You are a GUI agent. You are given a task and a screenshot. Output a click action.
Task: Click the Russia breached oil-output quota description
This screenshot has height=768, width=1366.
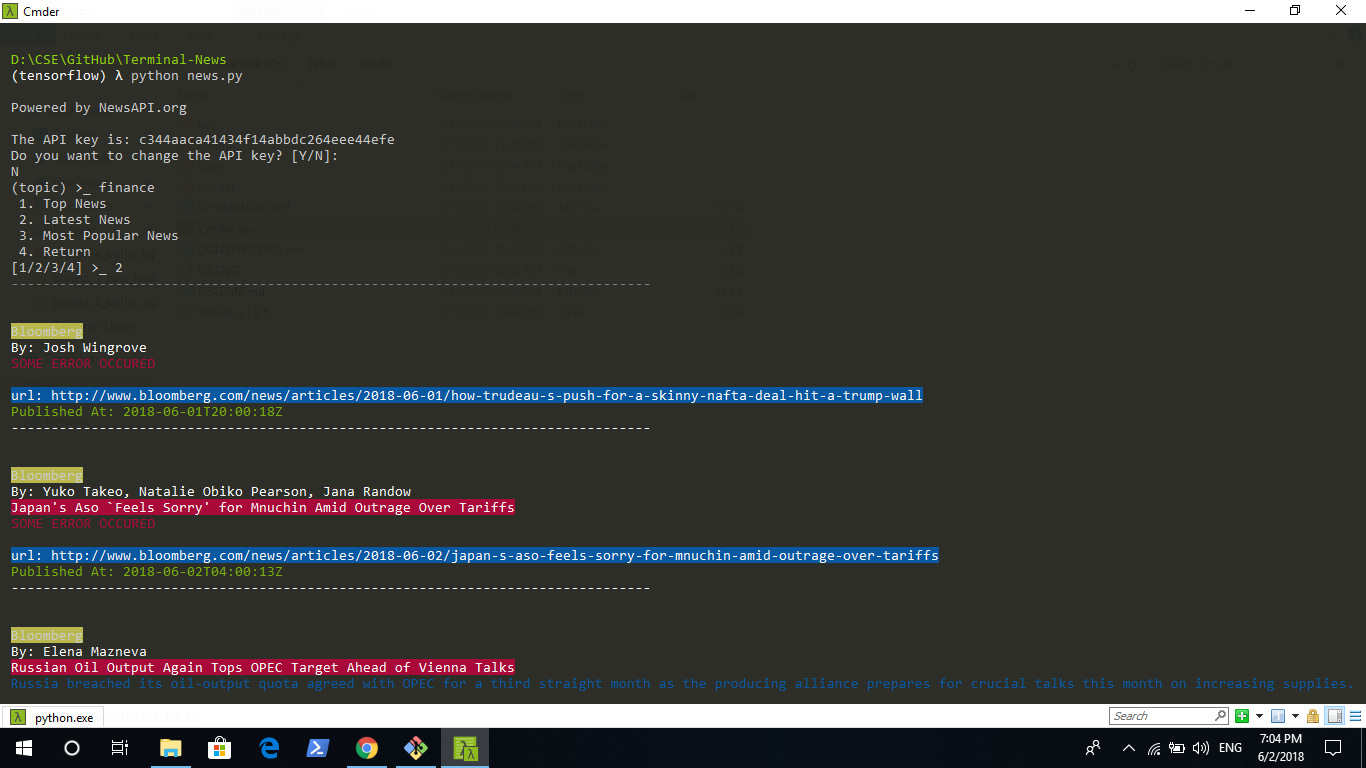pos(683,684)
